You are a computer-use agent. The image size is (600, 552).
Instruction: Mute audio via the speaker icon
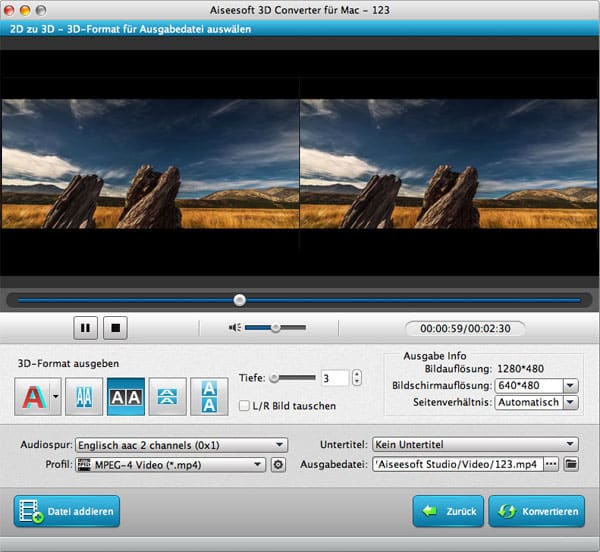[x=235, y=327]
